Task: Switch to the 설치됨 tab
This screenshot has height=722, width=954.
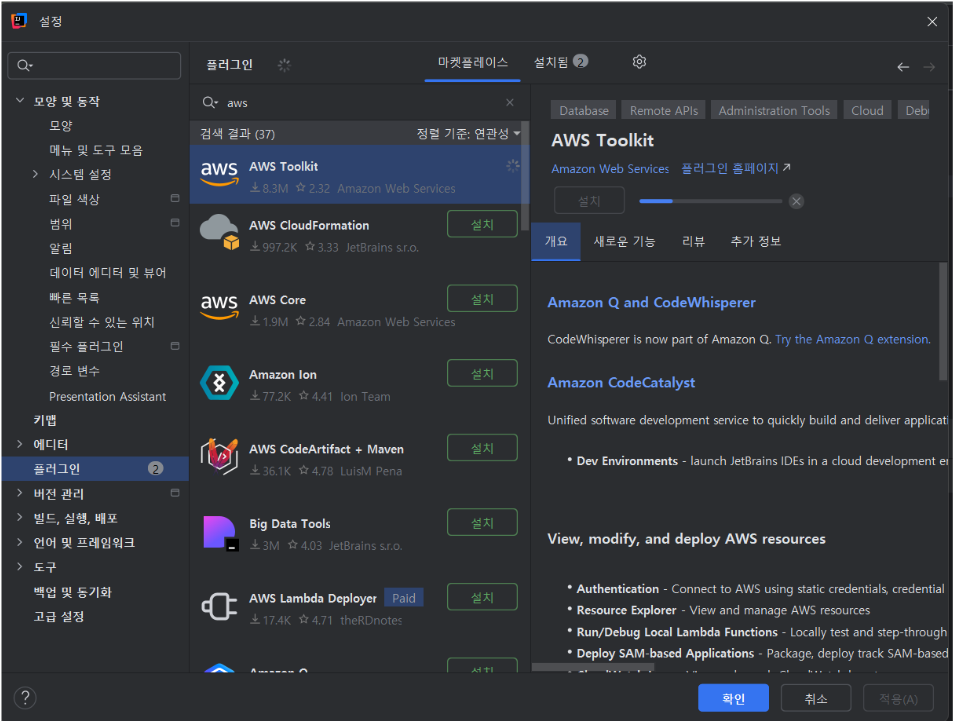Action: pos(560,62)
